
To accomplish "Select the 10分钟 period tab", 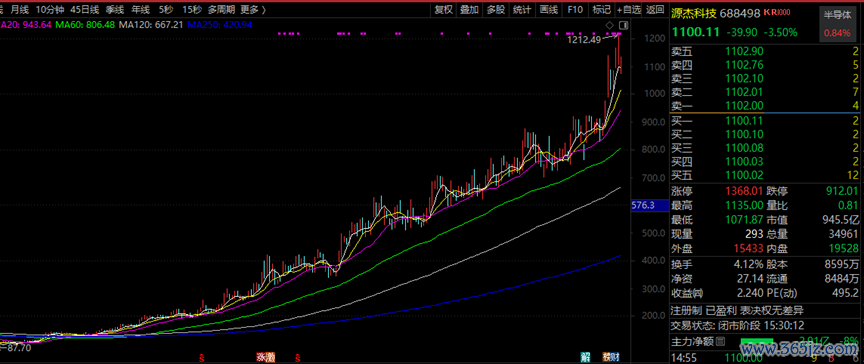I will (x=50, y=9).
